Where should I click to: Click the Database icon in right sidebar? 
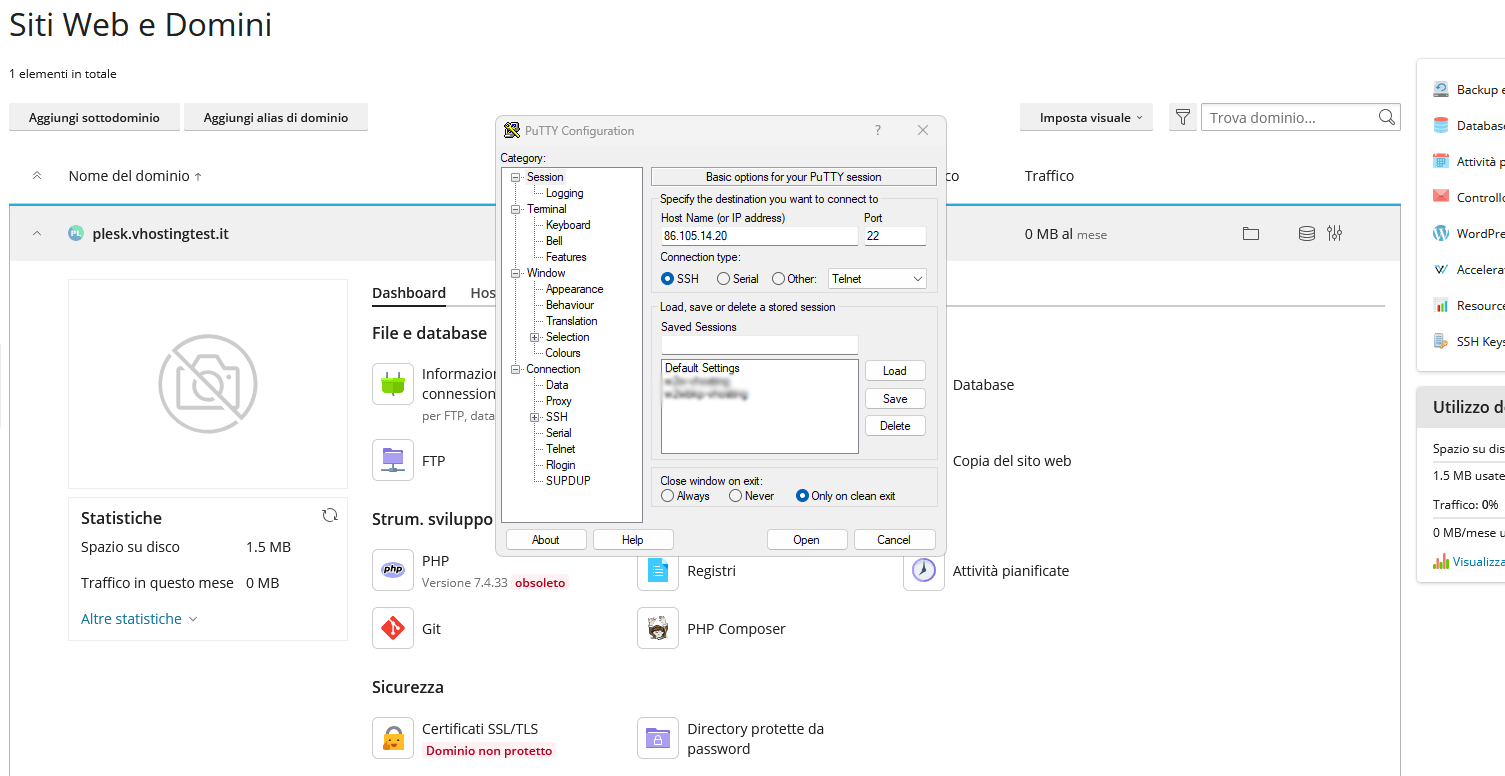[x=1441, y=125]
